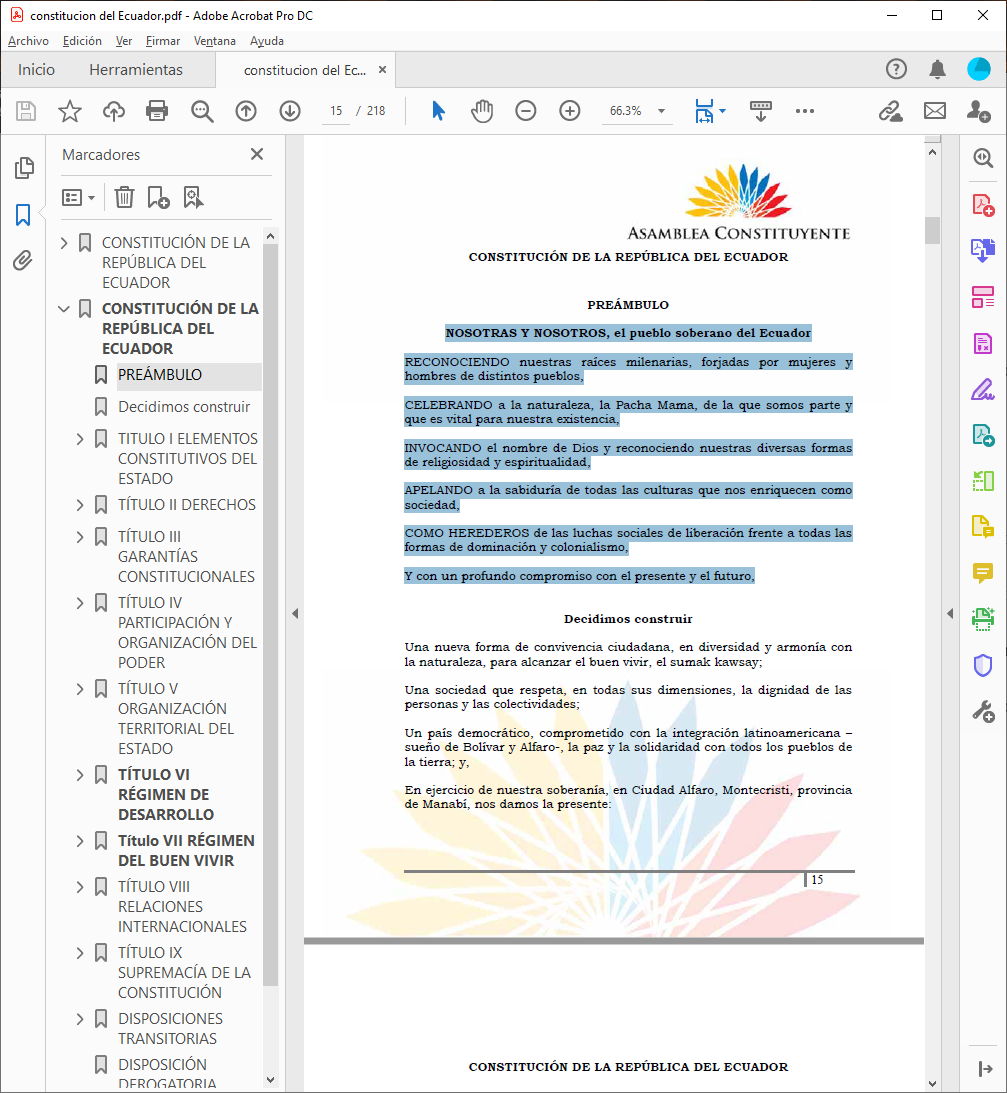Close the Marcadores panel
Screen dimensions: 1007x1093
(x=257, y=154)
